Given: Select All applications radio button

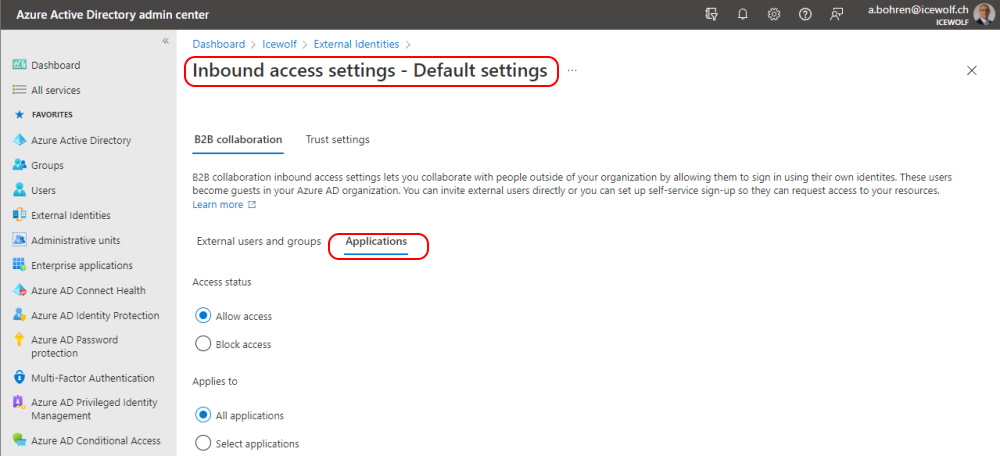Looking at the screenshot, I should 203,415.
